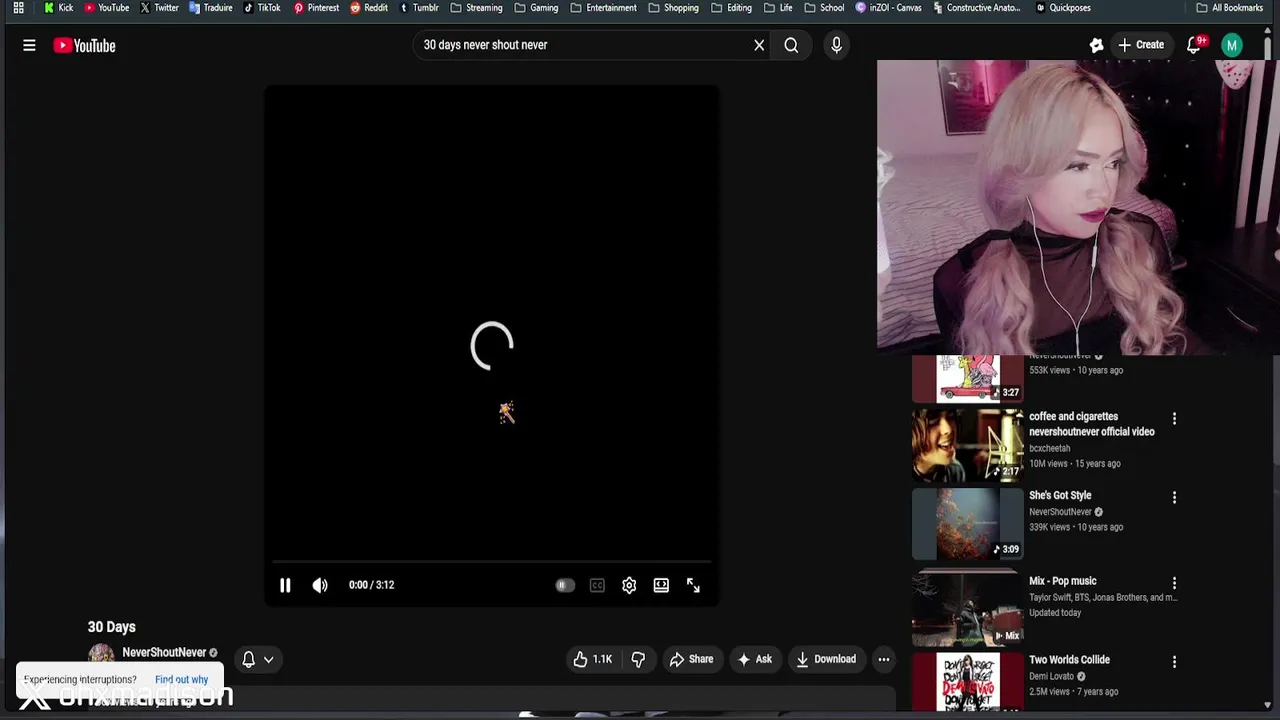Image resolution: width=1280 pixels, height=720 pixels.
Task: Switch to theater mode
Action: click(x=661, y=585)
